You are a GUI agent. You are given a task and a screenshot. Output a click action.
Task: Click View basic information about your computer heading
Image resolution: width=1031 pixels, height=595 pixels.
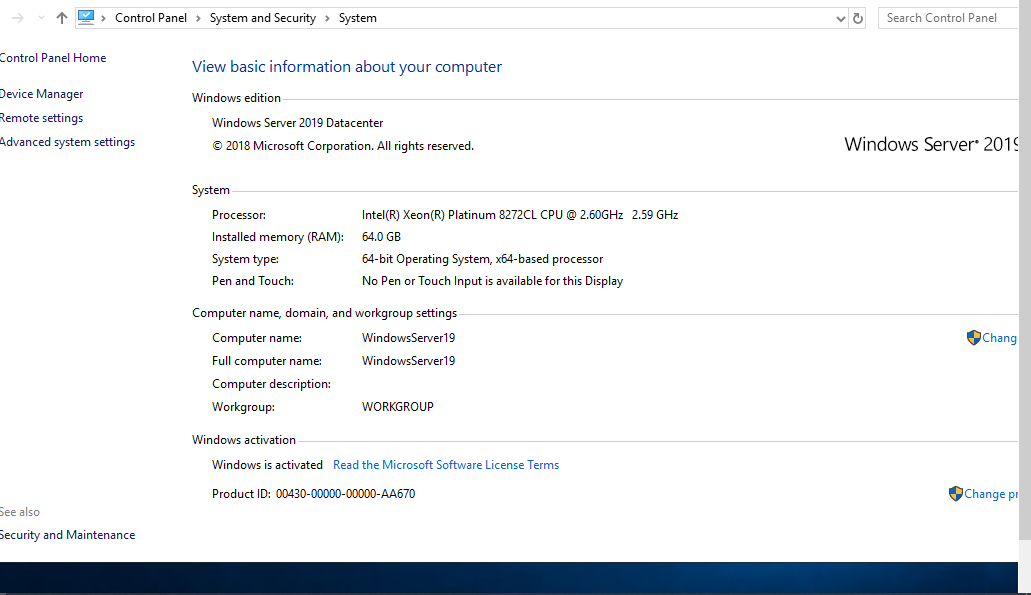pos(347,66)
